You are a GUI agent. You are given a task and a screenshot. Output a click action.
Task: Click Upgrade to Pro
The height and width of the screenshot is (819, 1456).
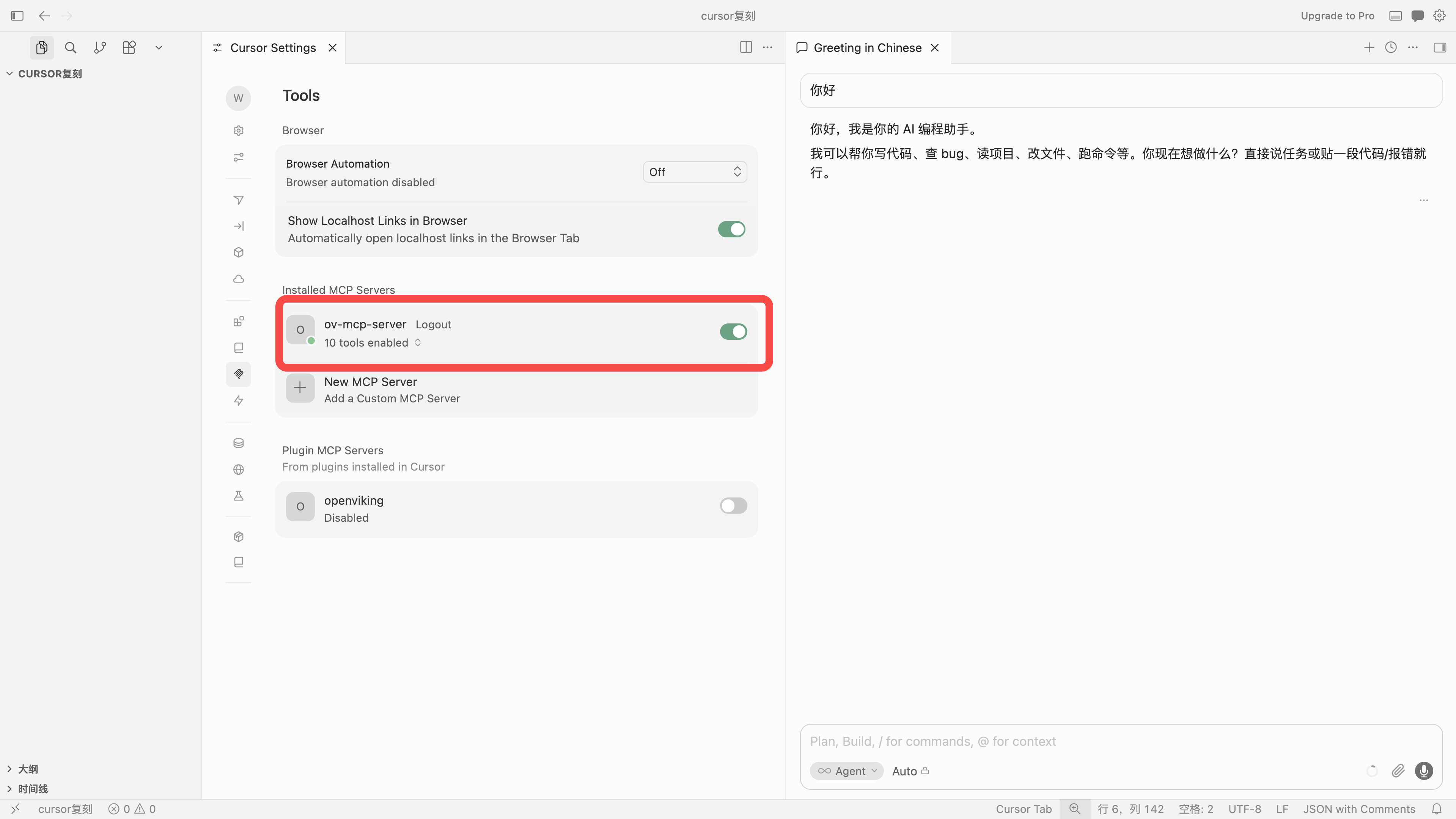click(x=1337, y=16)
